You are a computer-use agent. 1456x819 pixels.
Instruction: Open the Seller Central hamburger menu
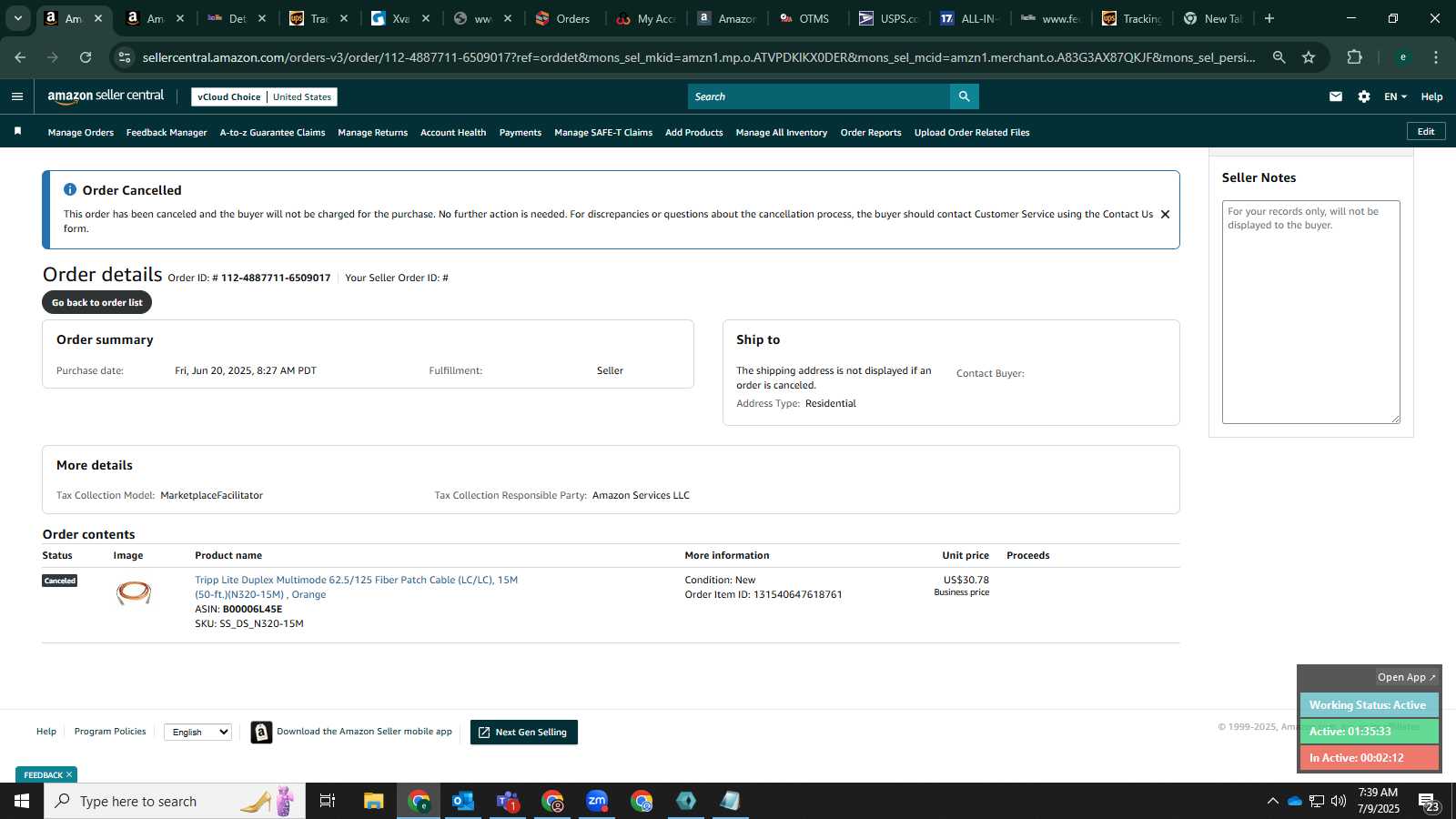click(x=17, y=96)
